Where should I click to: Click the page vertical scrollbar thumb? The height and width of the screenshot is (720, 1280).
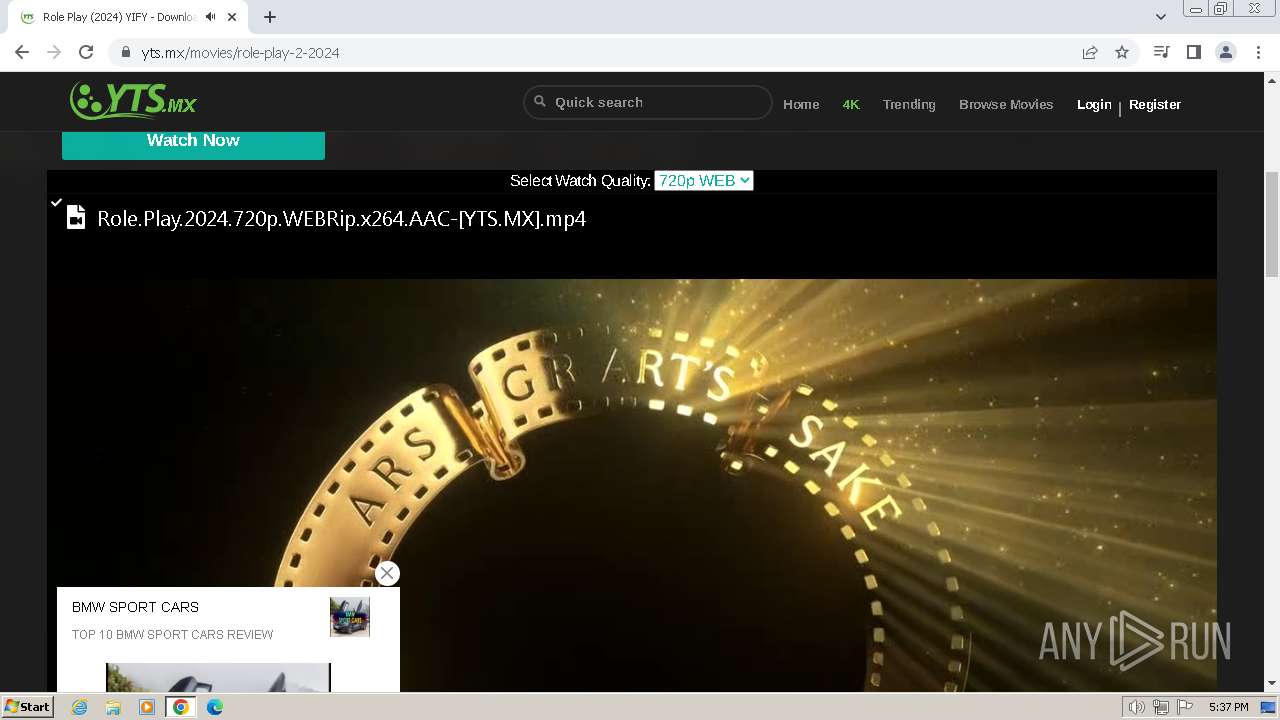coord(1272,223)
